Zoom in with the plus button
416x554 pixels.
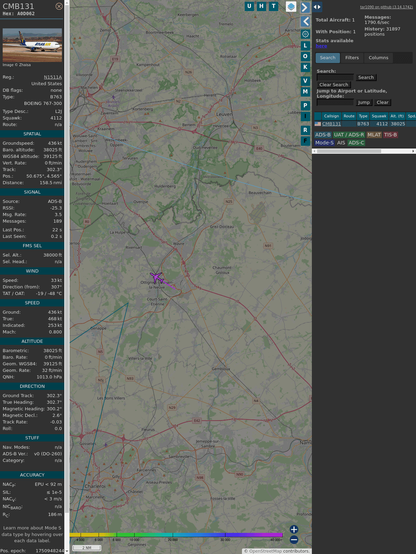point(294,529)
